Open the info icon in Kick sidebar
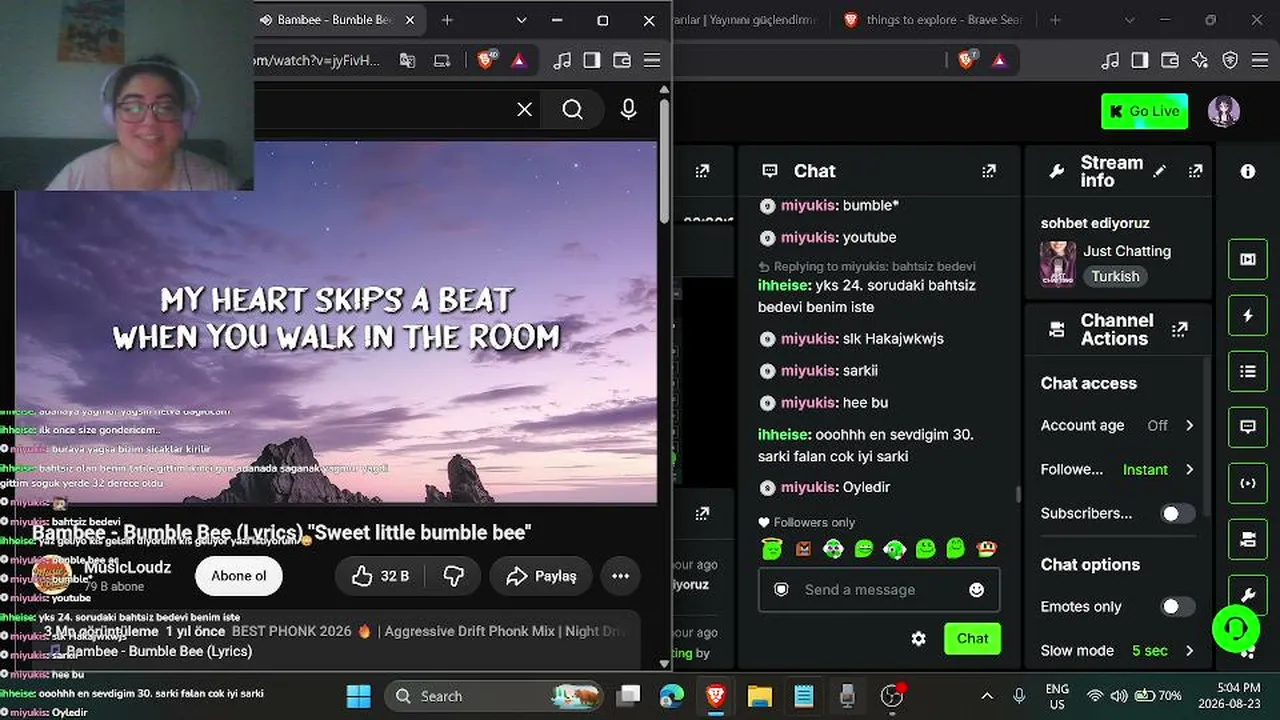This screenshot has height=720, width=1280. click(1248, 171)
